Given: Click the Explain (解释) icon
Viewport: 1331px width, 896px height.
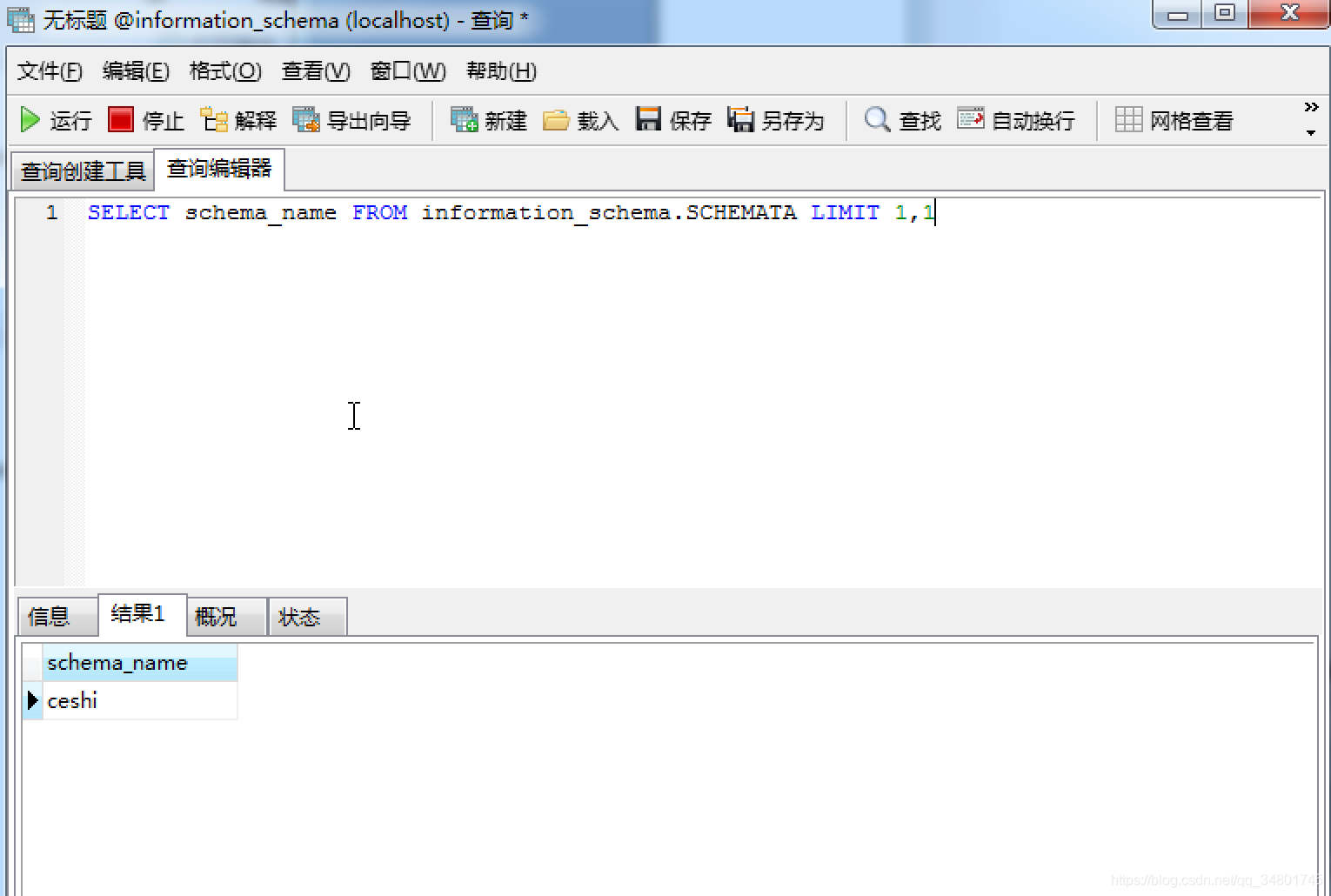Looking at the screenshot, I should (x=214, y=119).
